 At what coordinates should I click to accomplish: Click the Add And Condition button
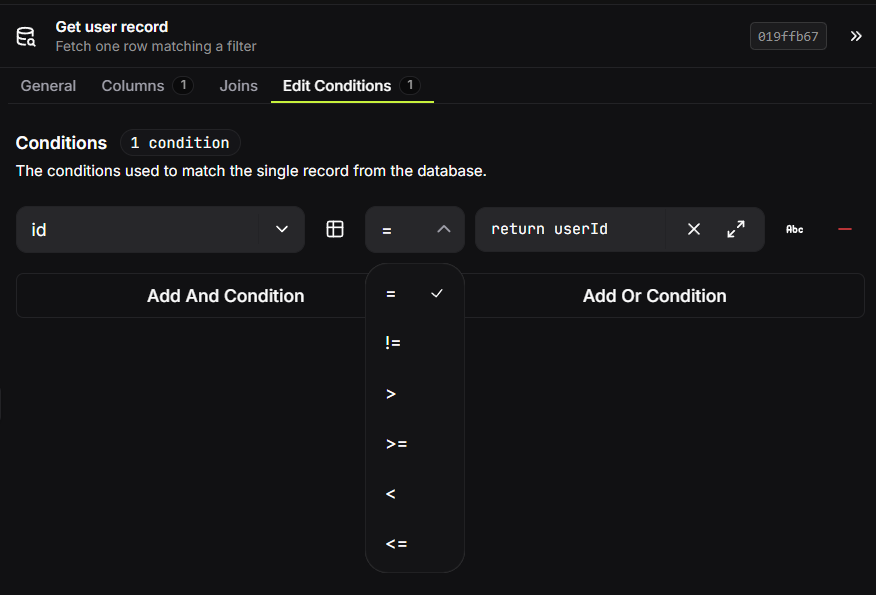(x=225, y=296)
